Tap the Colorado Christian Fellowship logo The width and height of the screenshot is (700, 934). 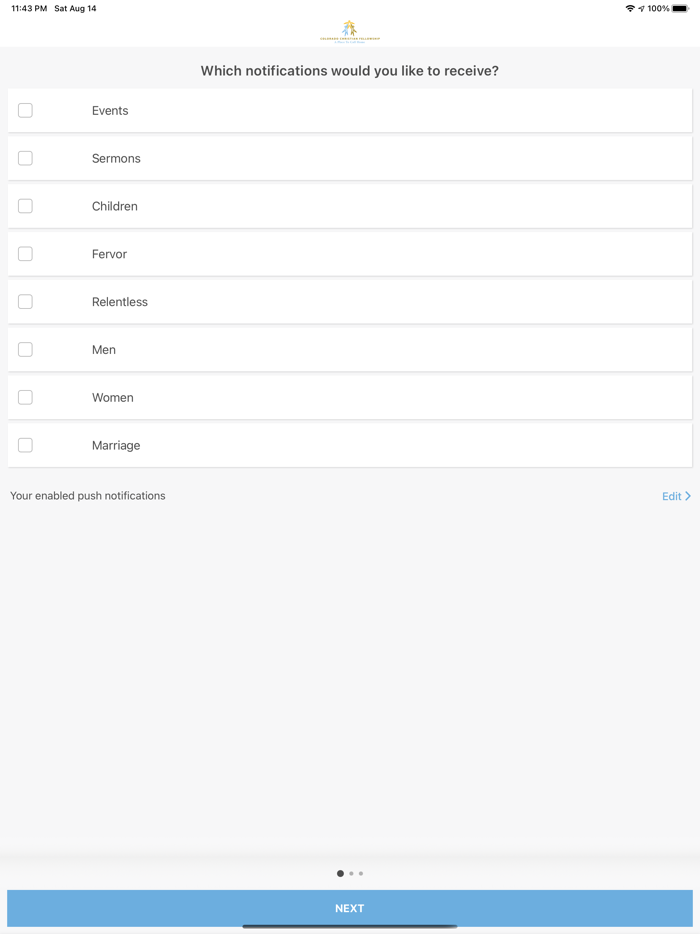coord(350,32)
